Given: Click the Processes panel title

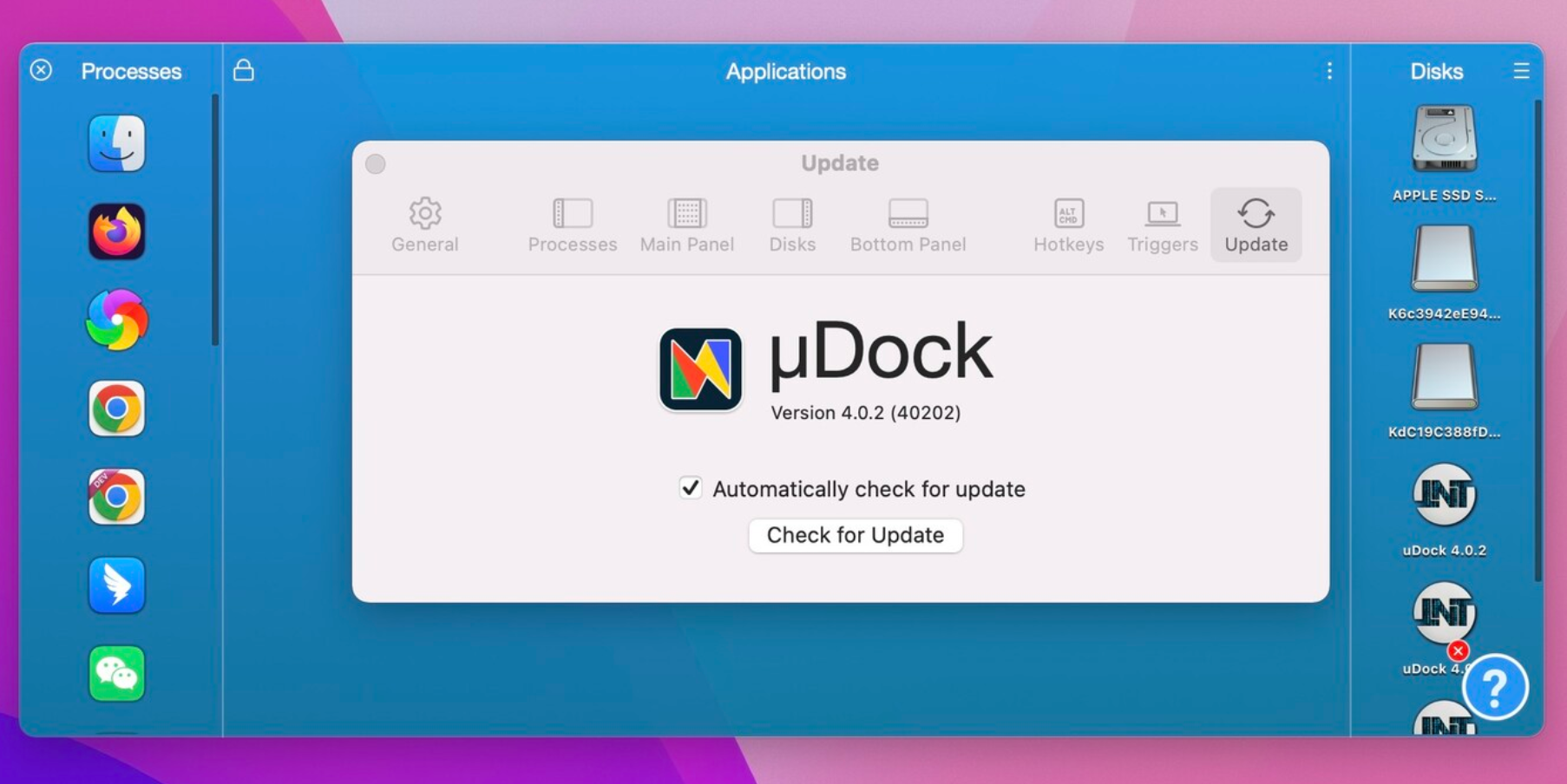Looking at the screenshot, I should point(131,71).
